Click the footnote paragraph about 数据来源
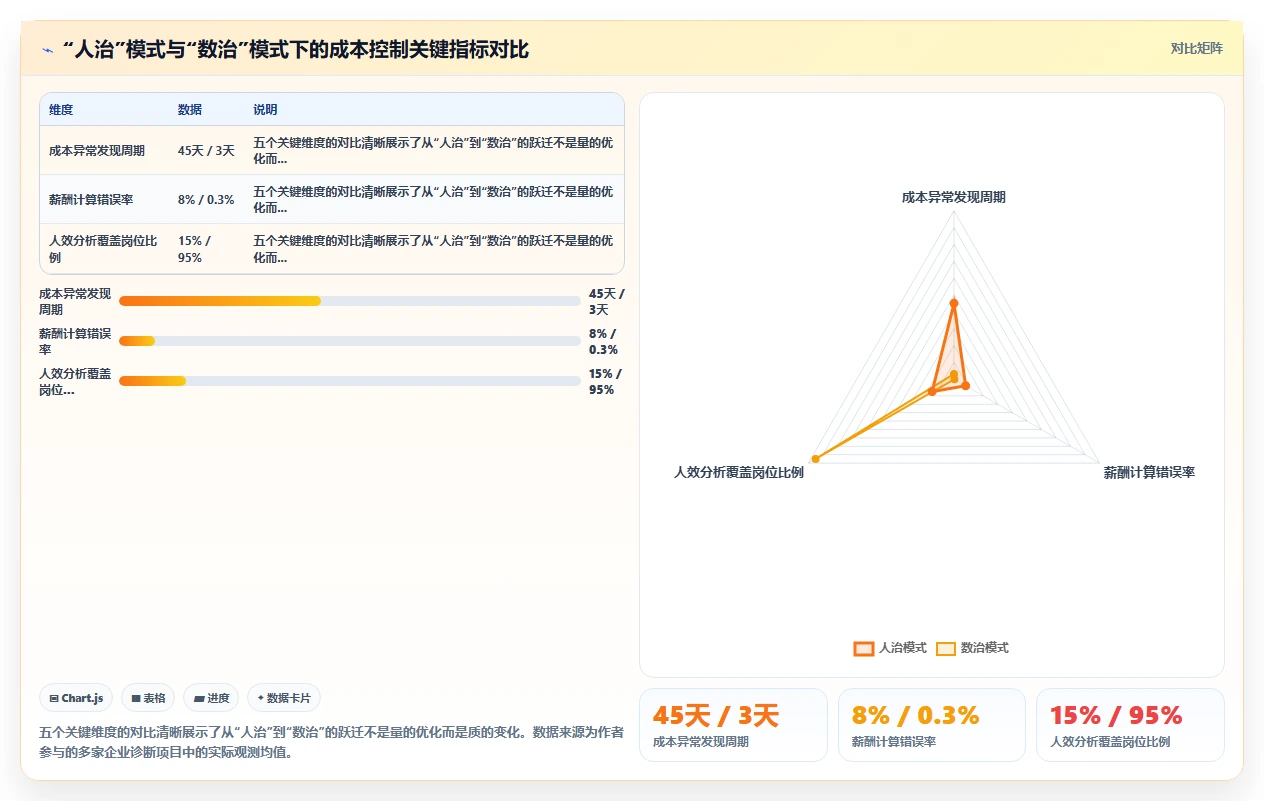 [x=331, y=742]
